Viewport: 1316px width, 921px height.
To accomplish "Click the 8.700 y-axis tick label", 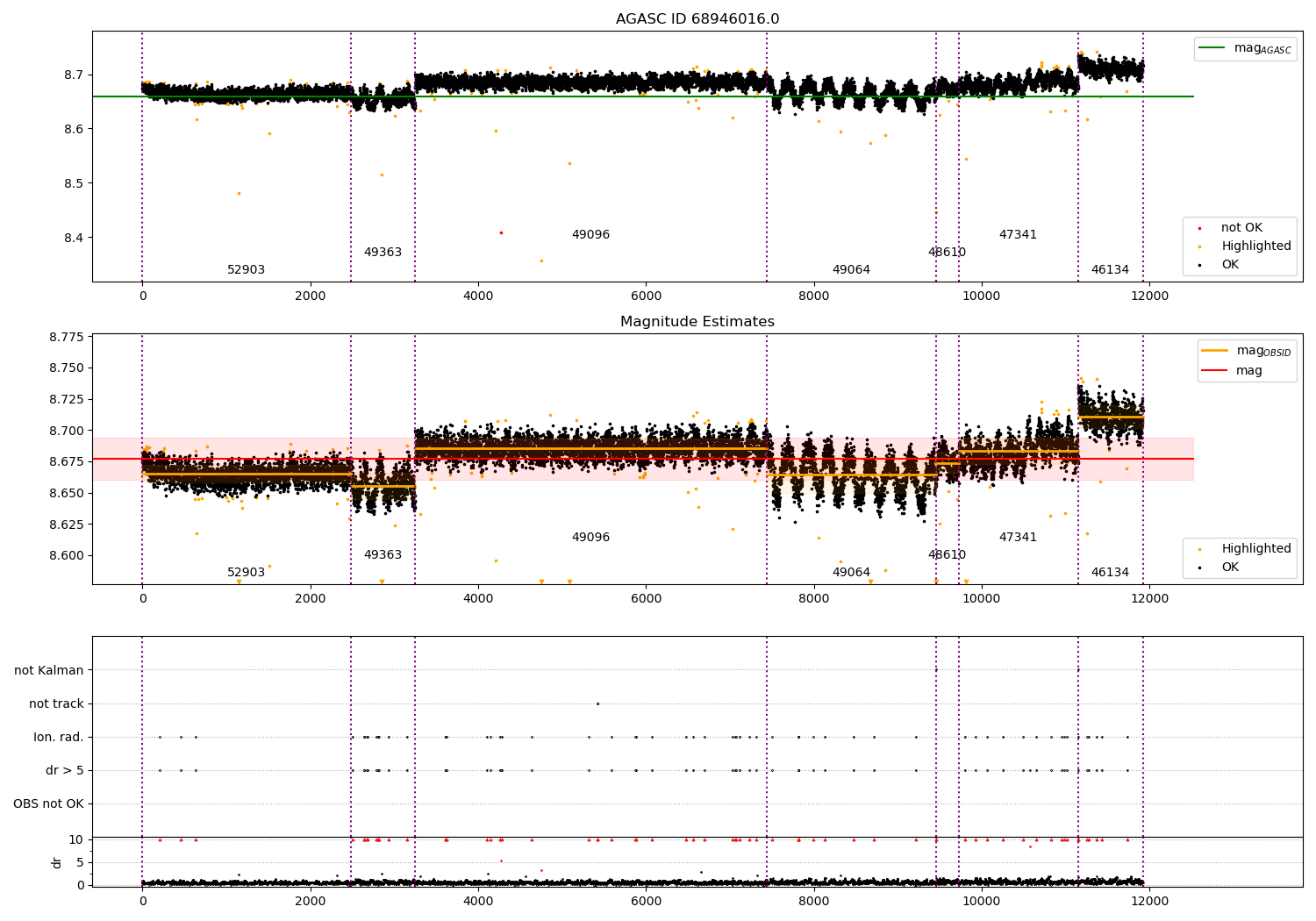I will point(67,431).
